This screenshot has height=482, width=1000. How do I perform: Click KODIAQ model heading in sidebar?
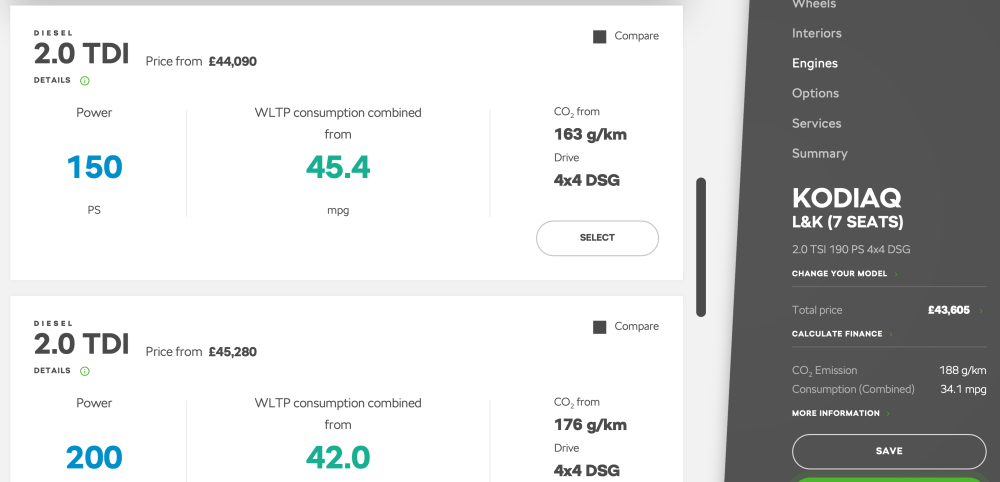[x=846, y=199]
